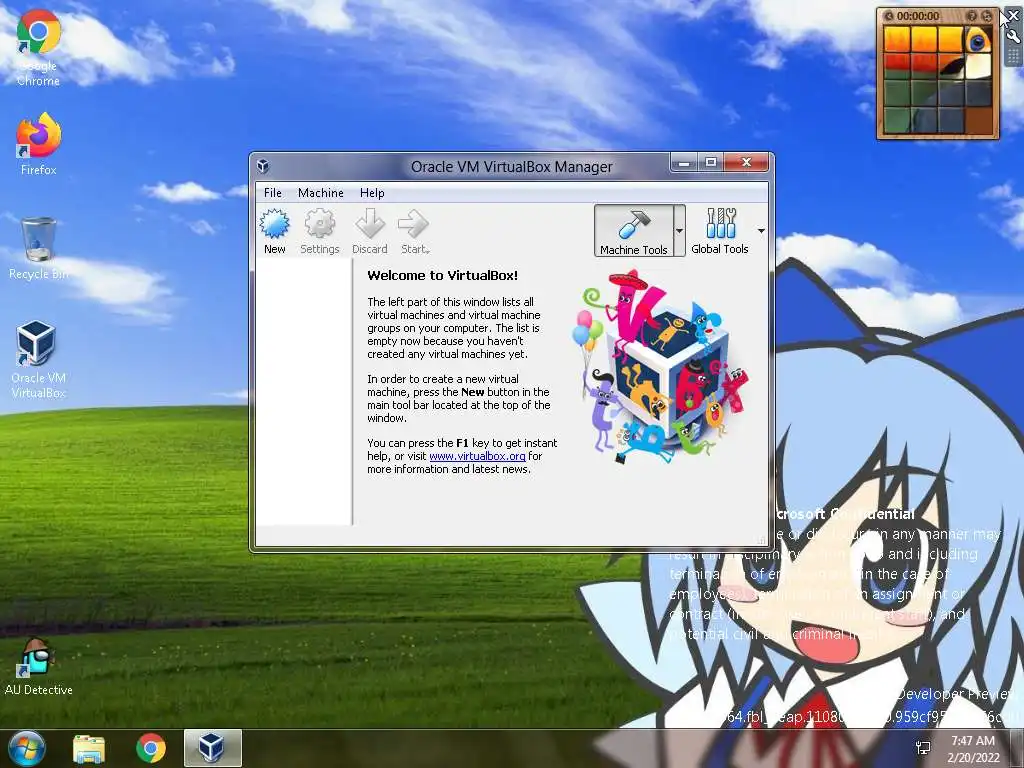Click the puzzle gadget drag grip handle
The width and height of the screenshot is (1024, 768).
point(1013,57)
